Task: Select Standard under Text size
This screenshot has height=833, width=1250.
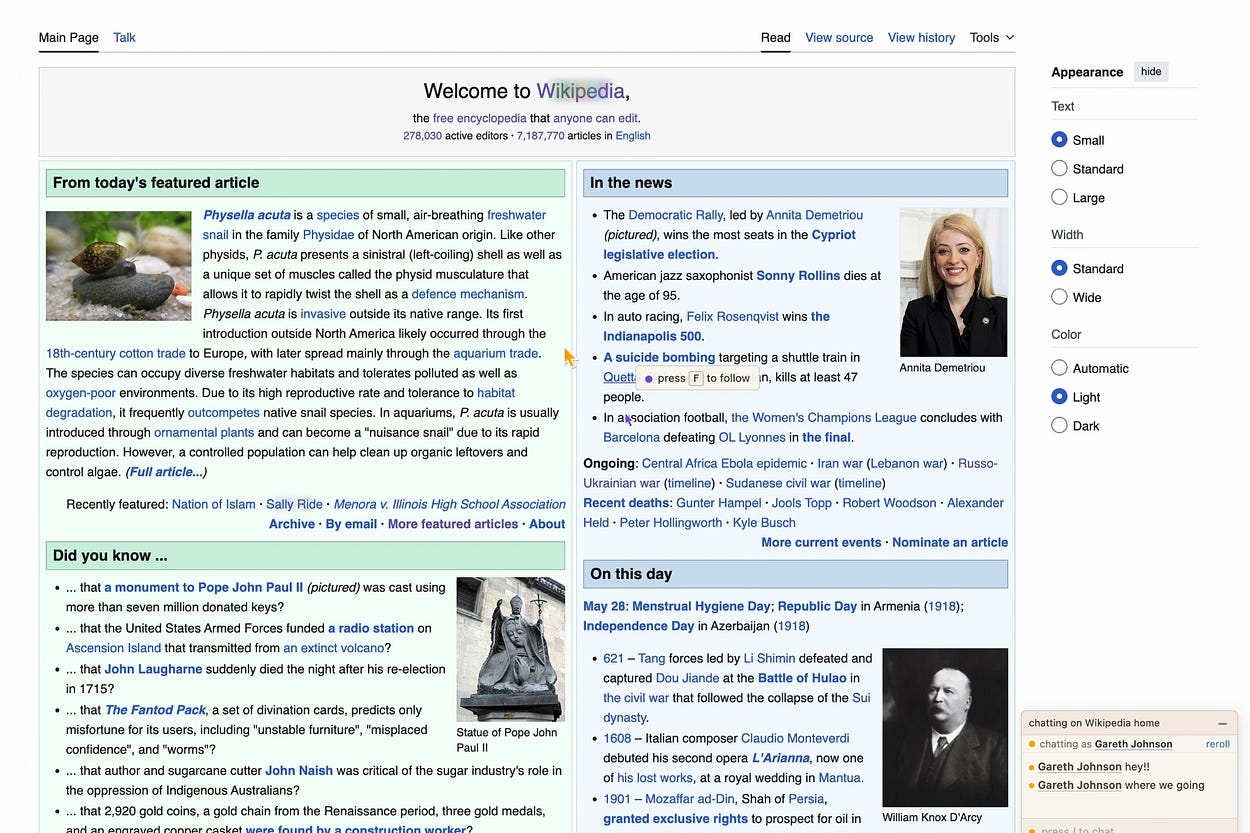Action: 1059,169
